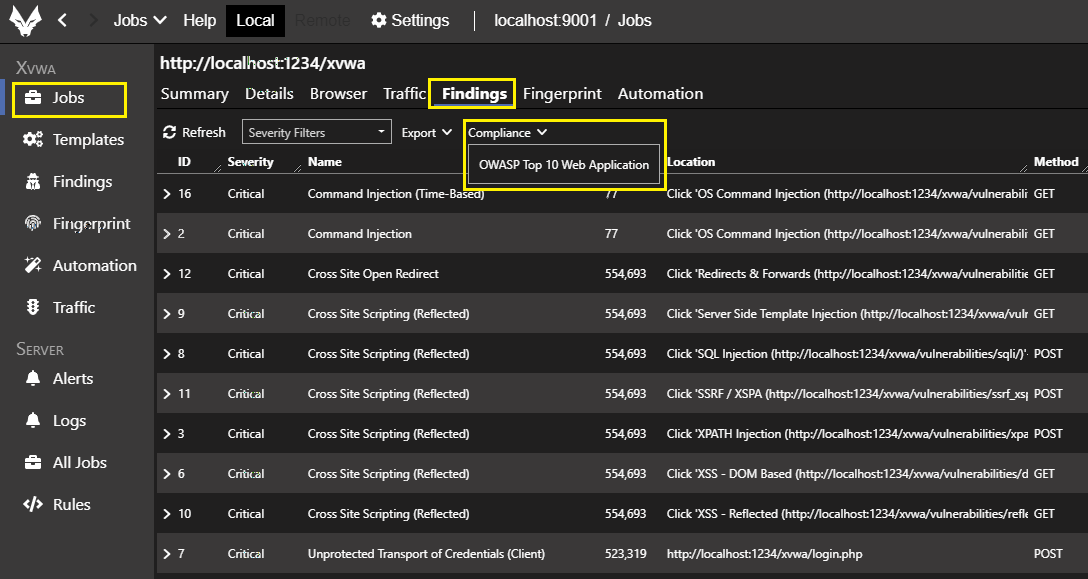Click the Settings gear icon

coord(378,20)
